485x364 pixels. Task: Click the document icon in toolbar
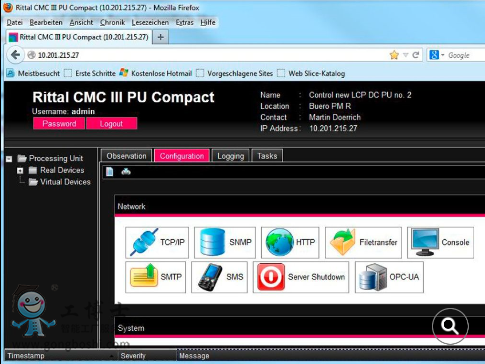coord(109,172)
